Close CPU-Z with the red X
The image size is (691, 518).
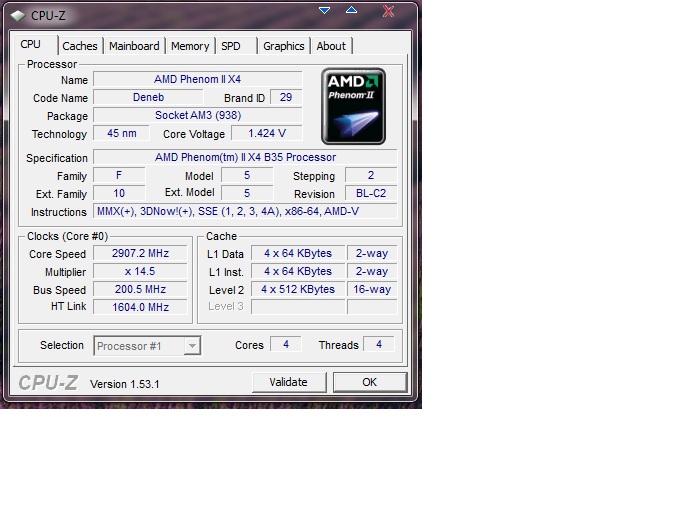coord(388,11)
